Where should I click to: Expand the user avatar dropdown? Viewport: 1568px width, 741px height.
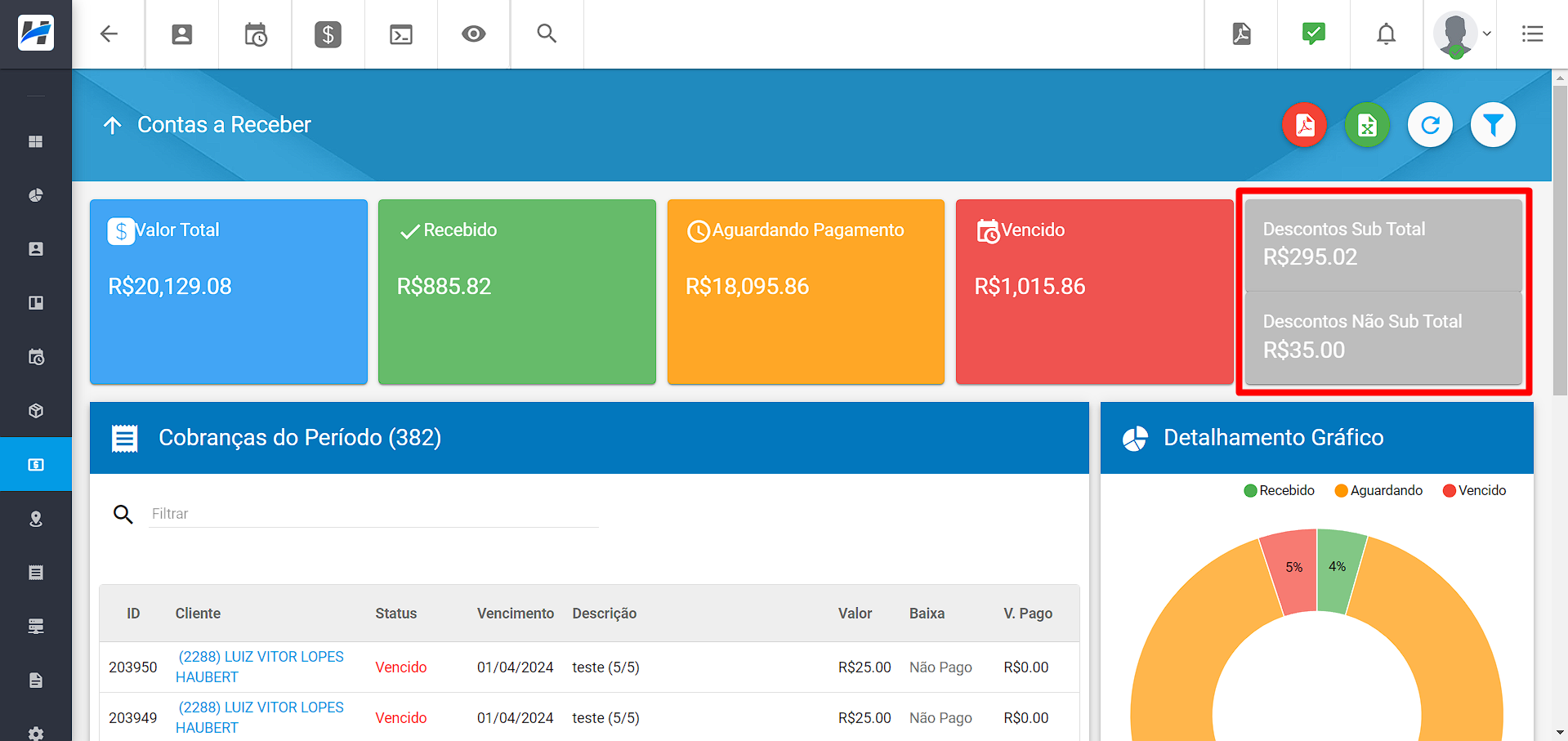[1463, 34]
